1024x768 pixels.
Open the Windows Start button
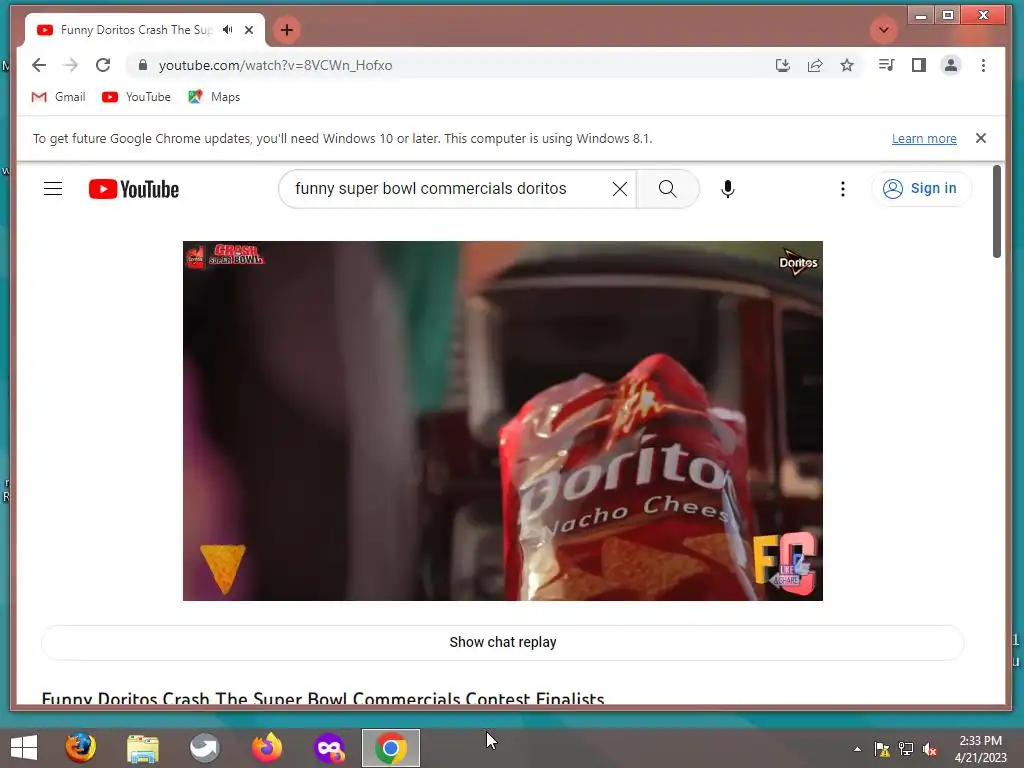[x=24, y=748]
